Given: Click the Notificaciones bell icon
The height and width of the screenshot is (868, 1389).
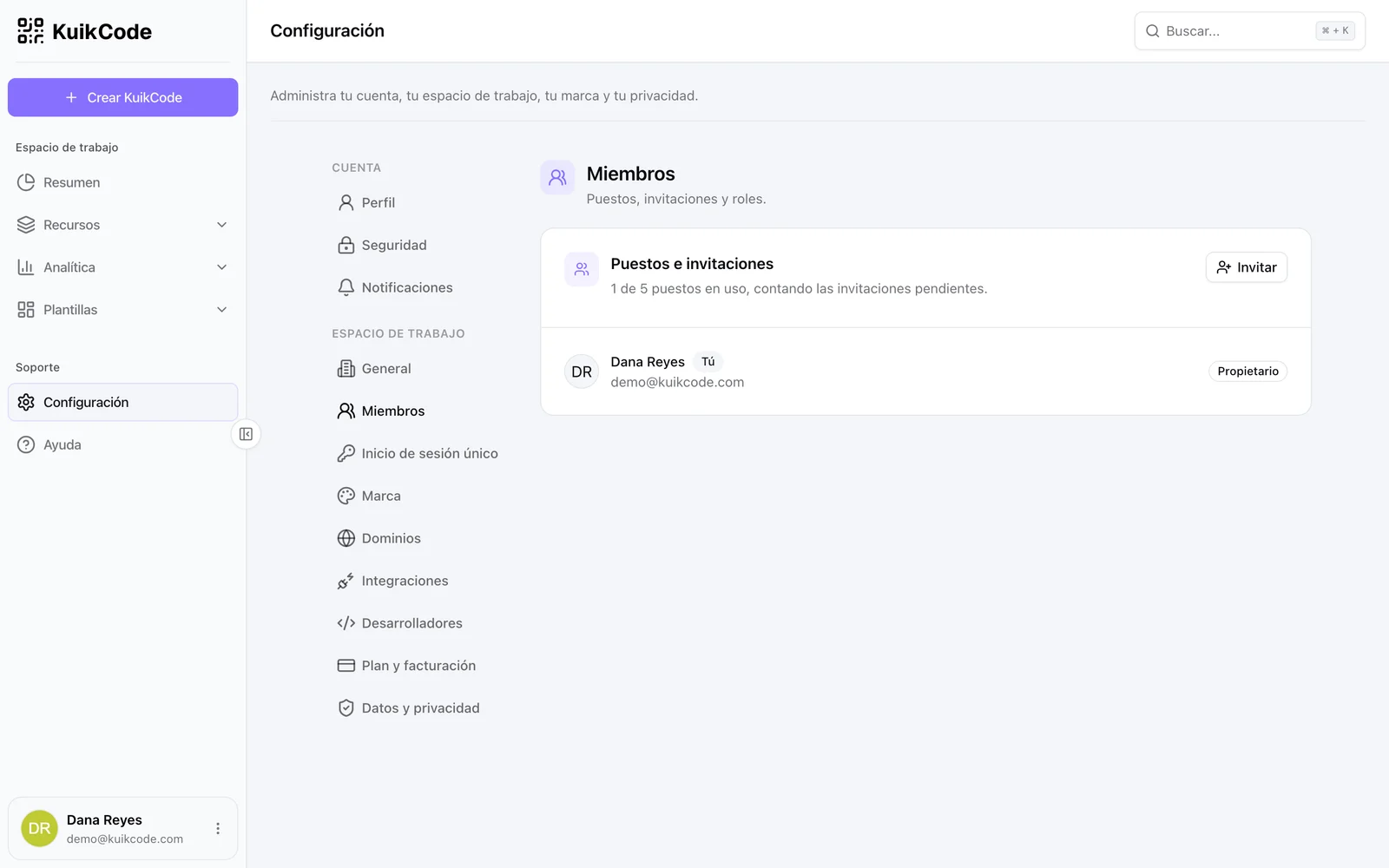Looking at the screenshot, I should tap(346, 287).
